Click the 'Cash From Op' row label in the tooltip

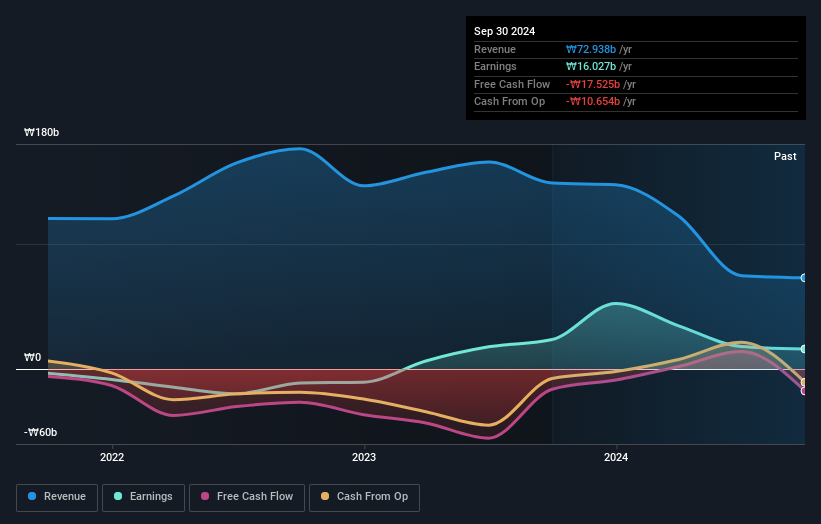coord(509,102)
